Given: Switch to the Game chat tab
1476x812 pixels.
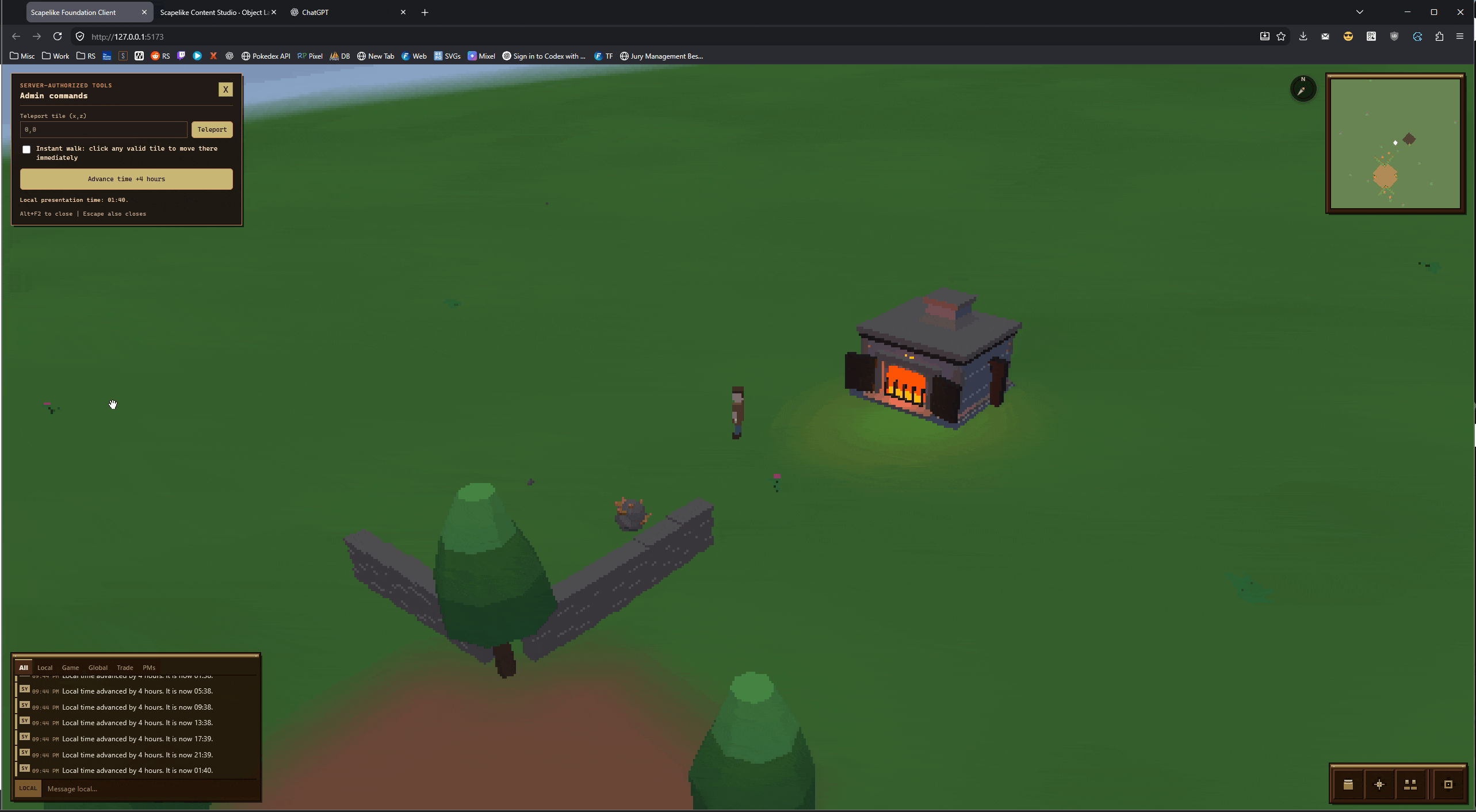Looking at the screenshot, I should point(70,668).
